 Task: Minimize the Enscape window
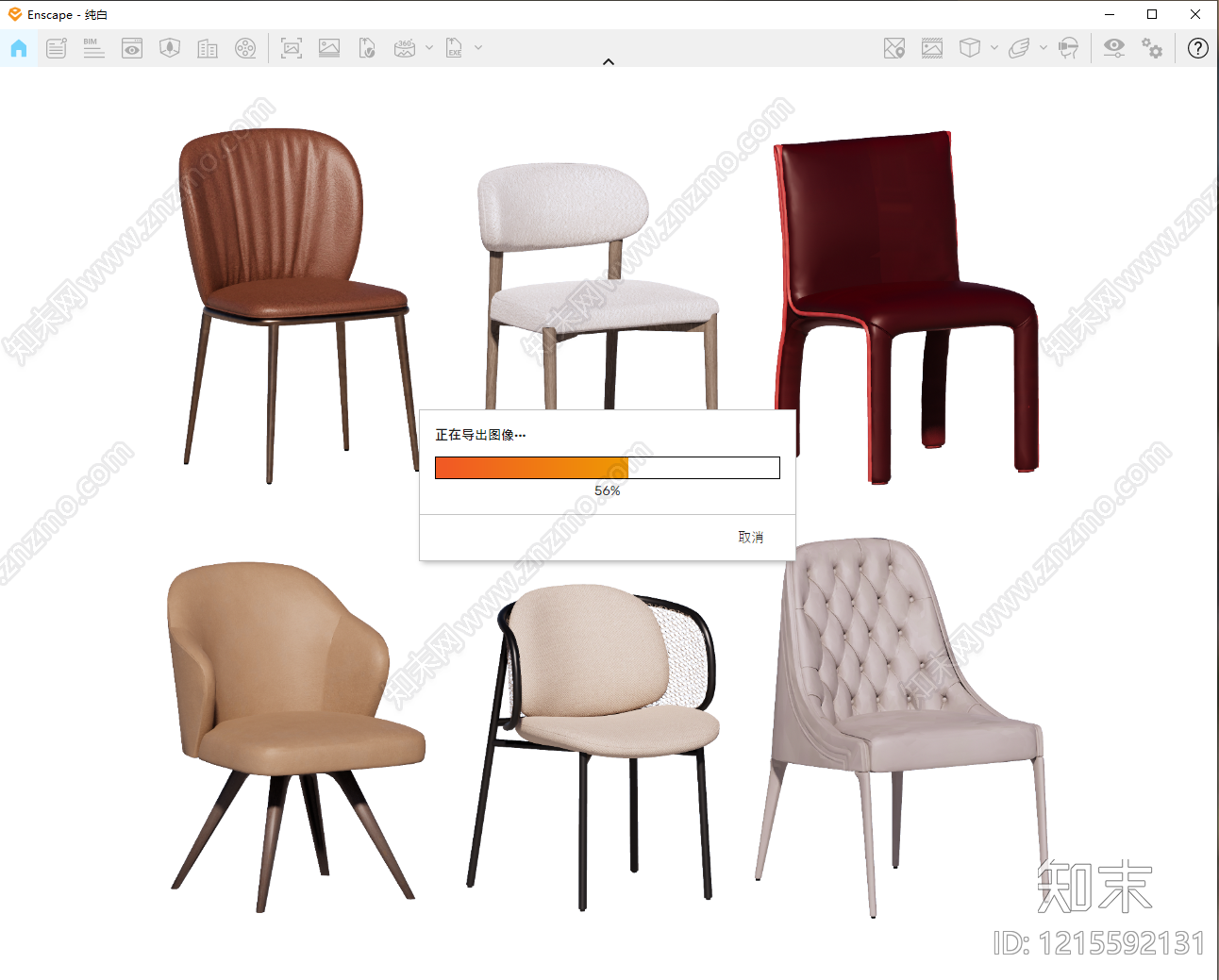point(1110,14)
